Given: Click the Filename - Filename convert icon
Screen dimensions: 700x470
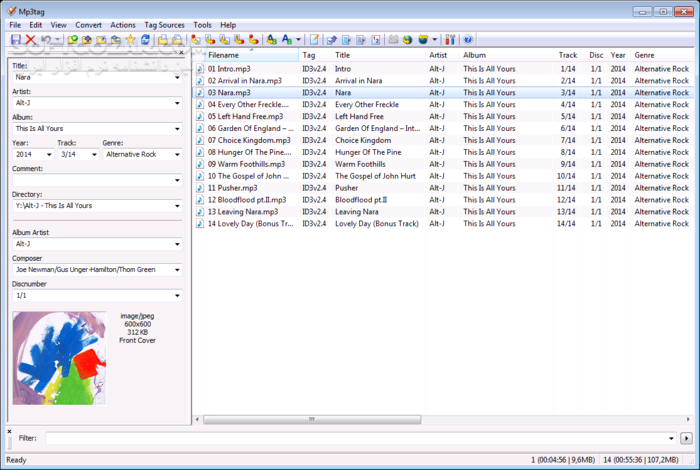Looking at the screenshot, I should point(225,40).
